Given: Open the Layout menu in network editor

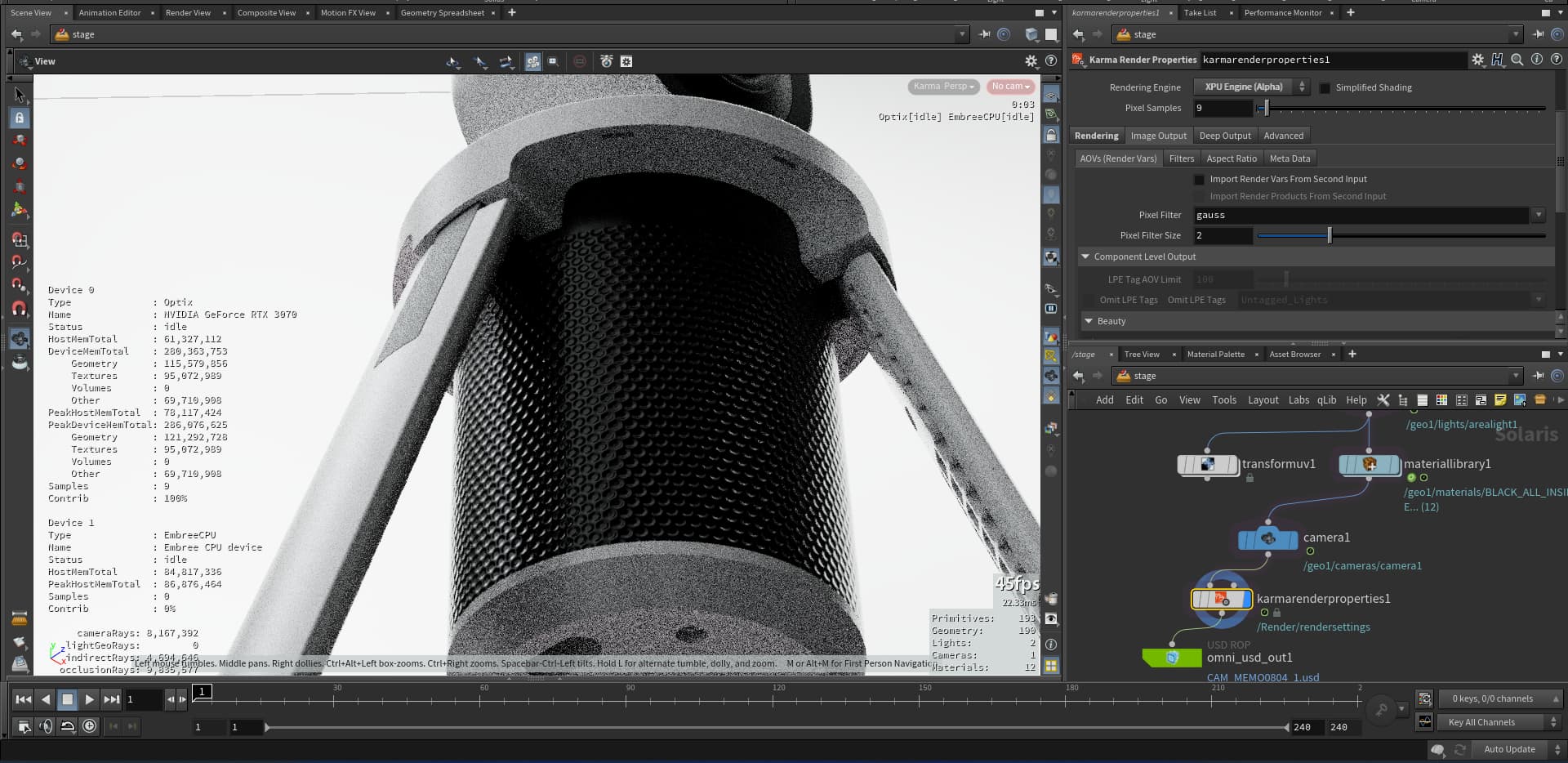Looking at the screenshot, I should point(1263,400).
